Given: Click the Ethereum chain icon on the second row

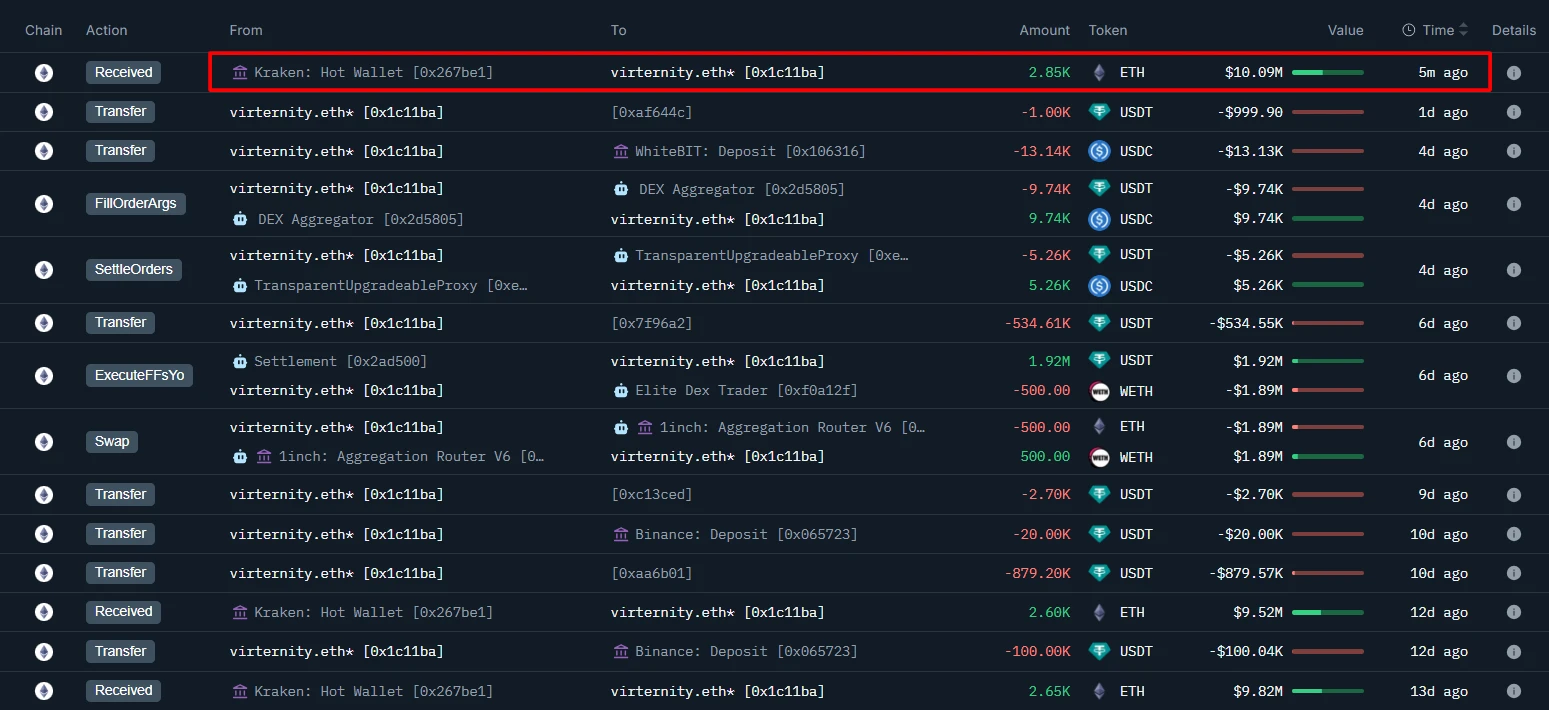Looking at the screenshot, I should (x=42, y=112).
